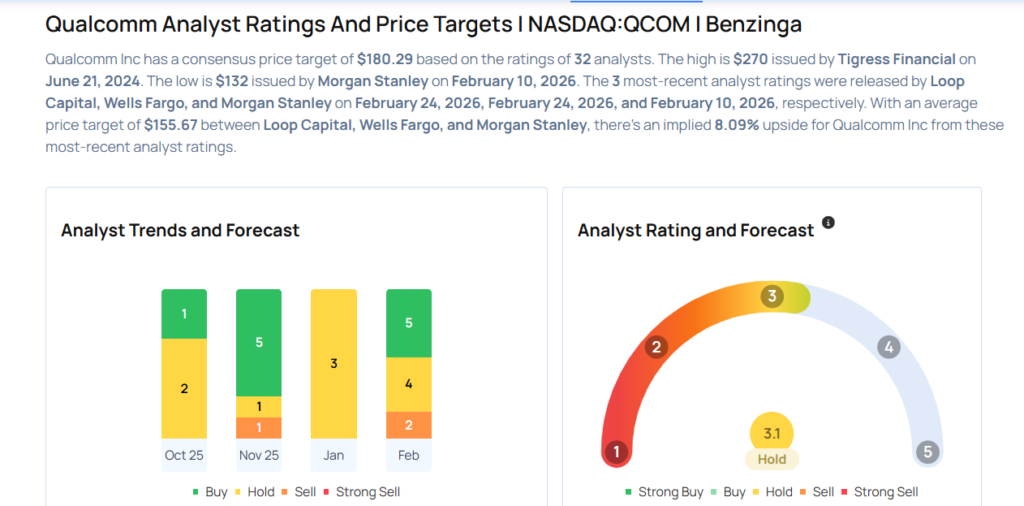1024x506 pixels.
Task: Click gauge marker number 3
Action: (771, 296)
